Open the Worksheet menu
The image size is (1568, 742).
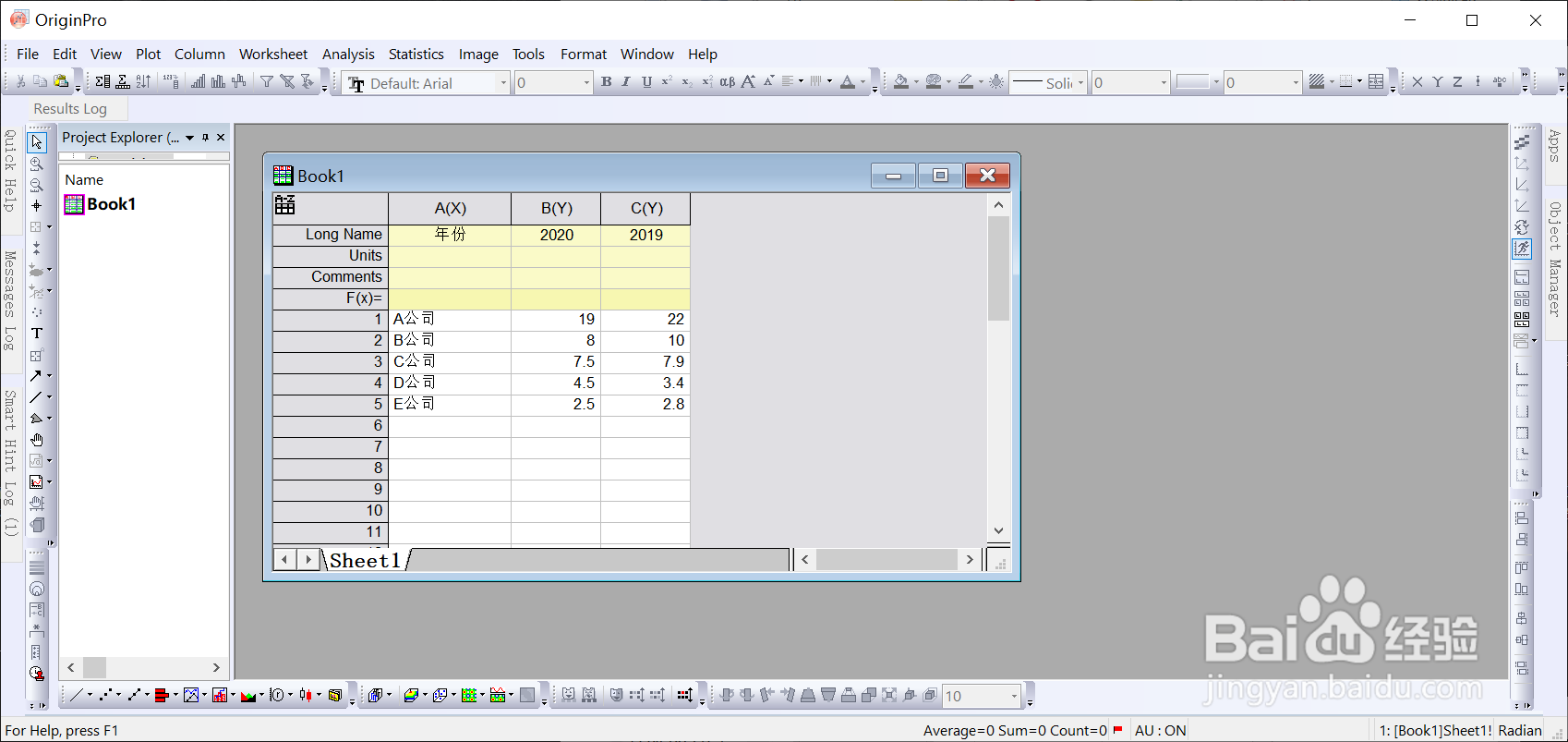point(273,54)
